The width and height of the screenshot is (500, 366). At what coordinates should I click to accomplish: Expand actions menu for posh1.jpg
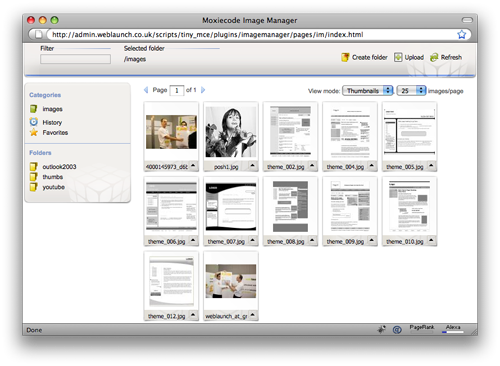(252, 166)
